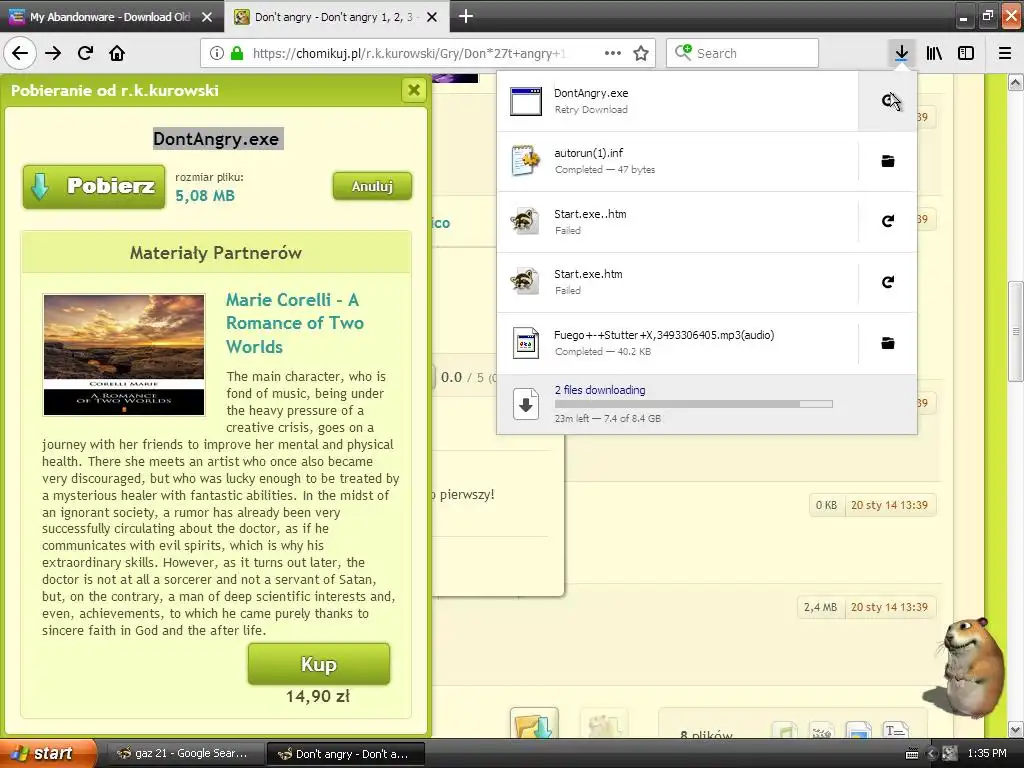Close the Pobieranie download dialog
This screenshot has height=768, width=1024.
coord(413,90)
